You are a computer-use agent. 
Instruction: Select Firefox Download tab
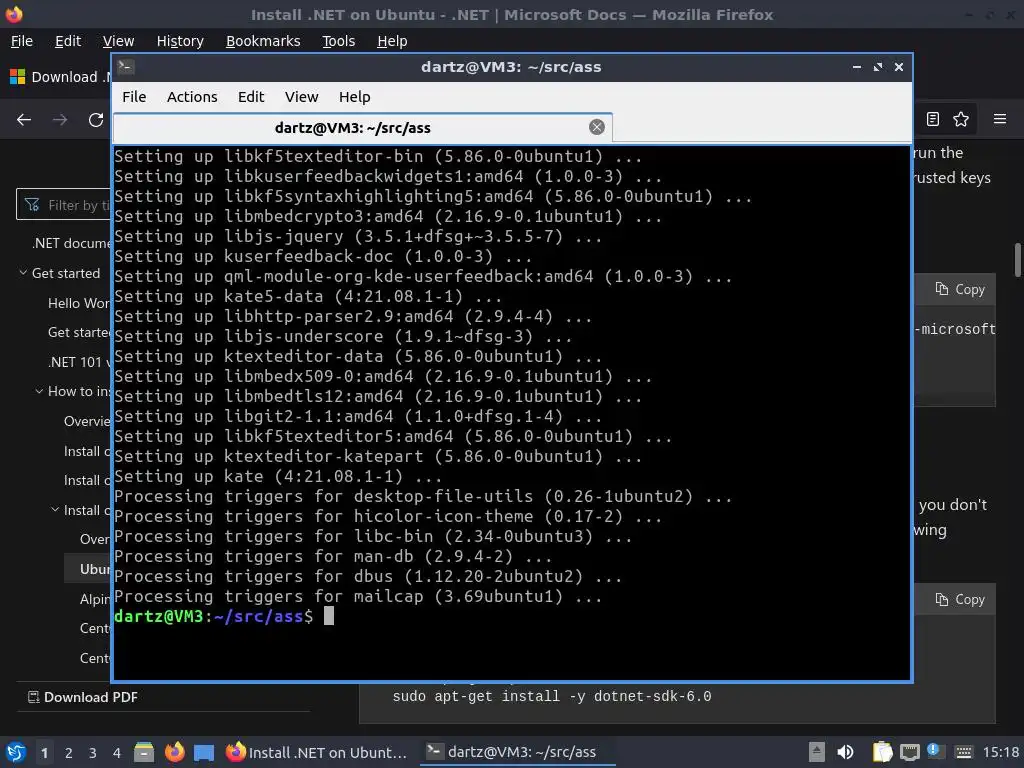click(59, 77)
